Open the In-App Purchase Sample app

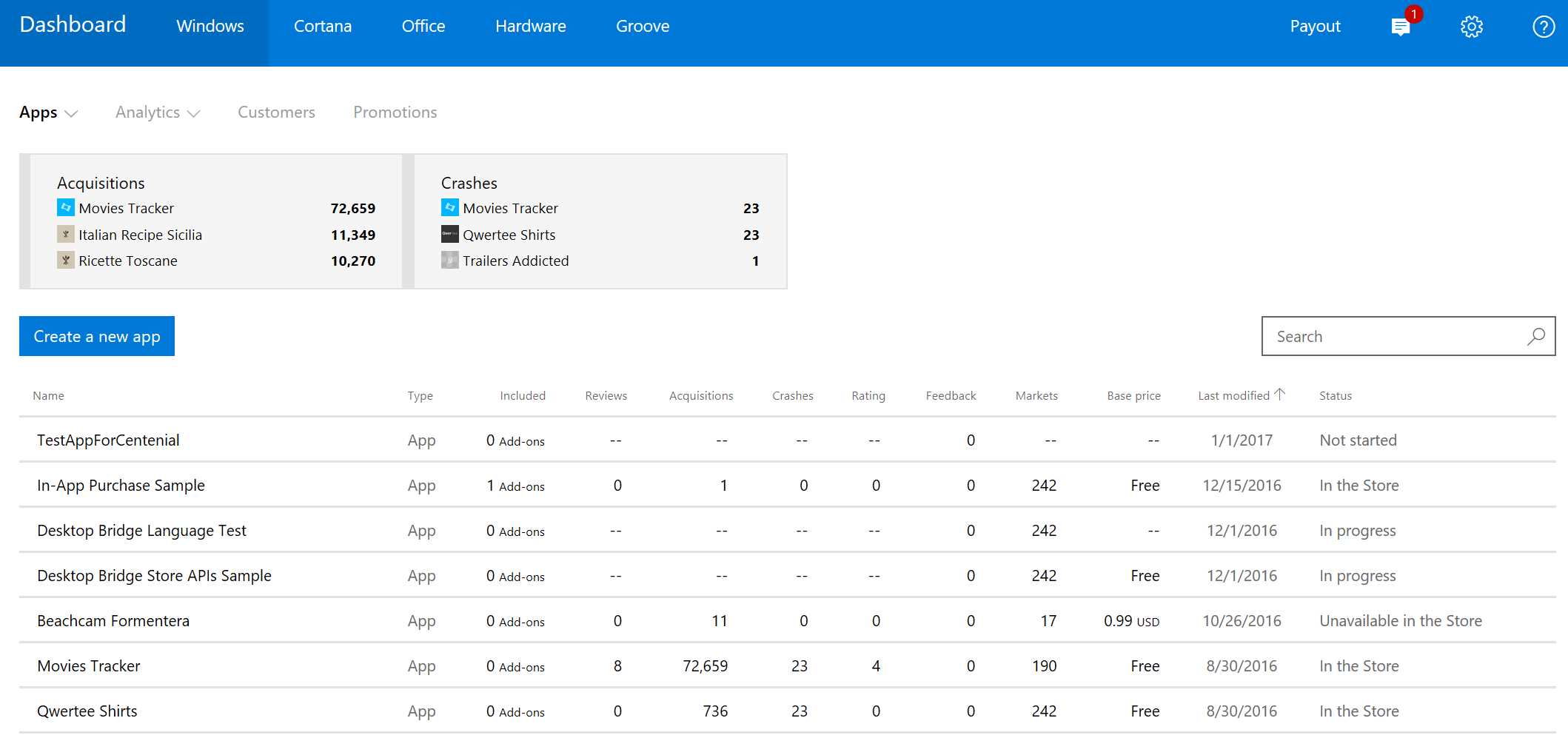[x=121, y=485]
